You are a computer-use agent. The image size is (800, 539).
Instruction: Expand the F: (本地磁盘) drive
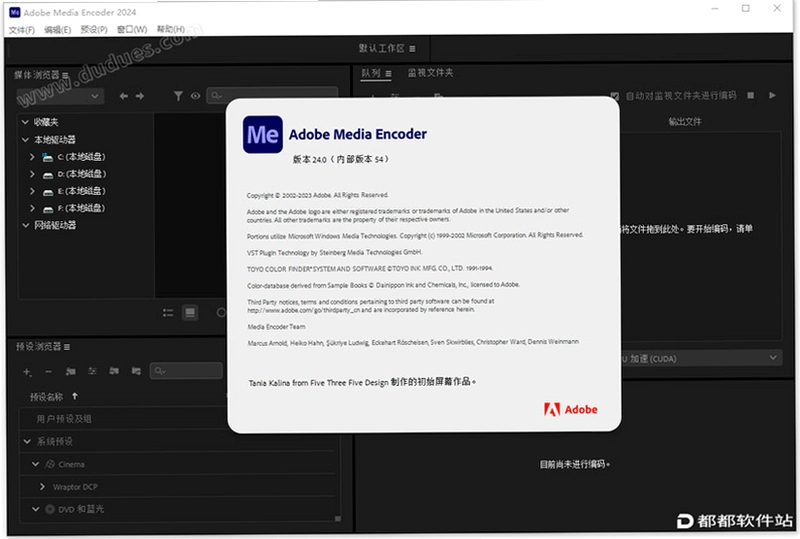tap(32, 208)
